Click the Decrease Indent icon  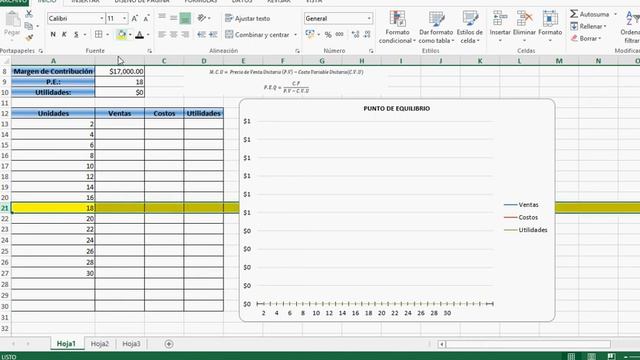[x=202, y=35]
